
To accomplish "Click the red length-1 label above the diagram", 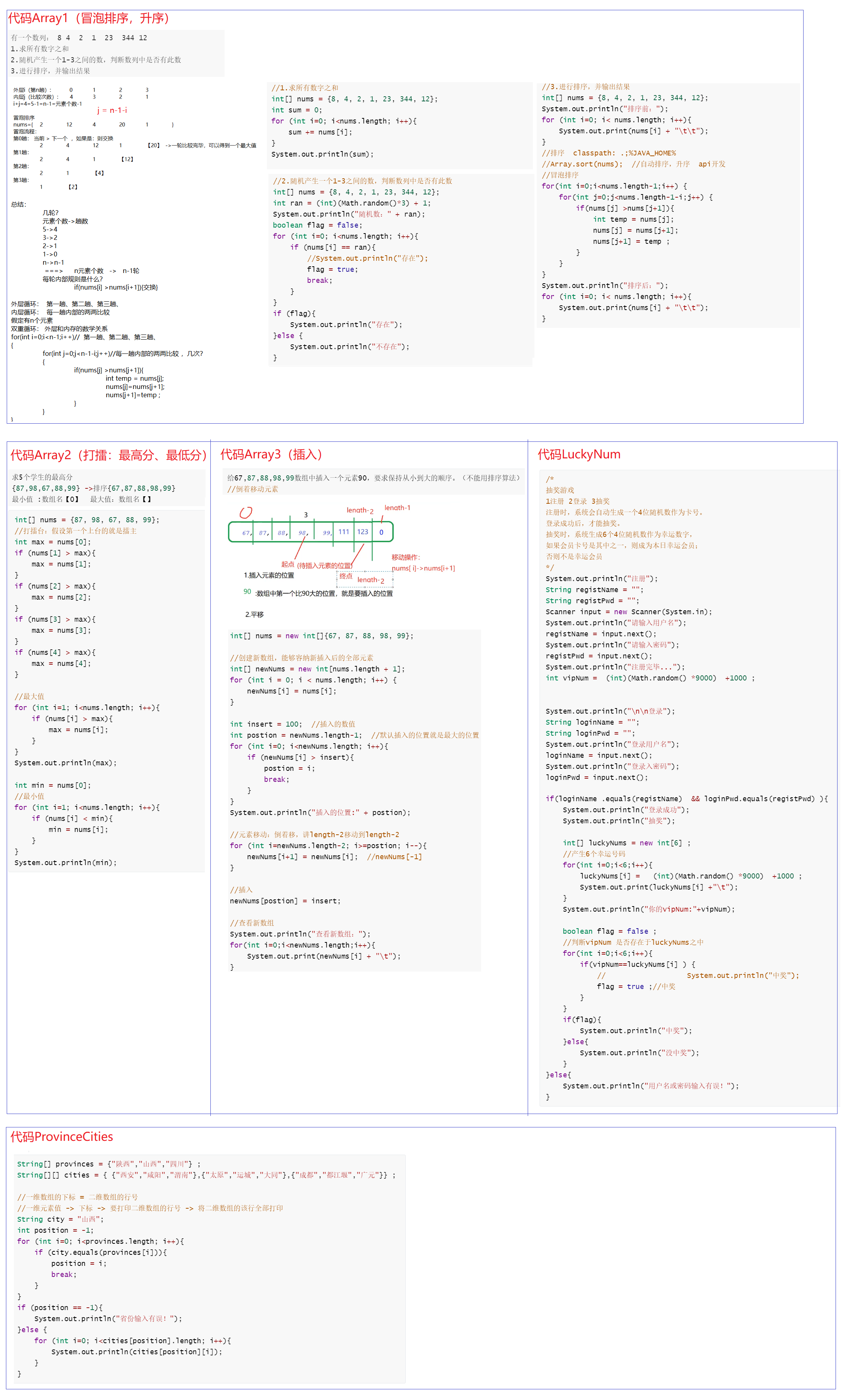I will click(397, 508).
